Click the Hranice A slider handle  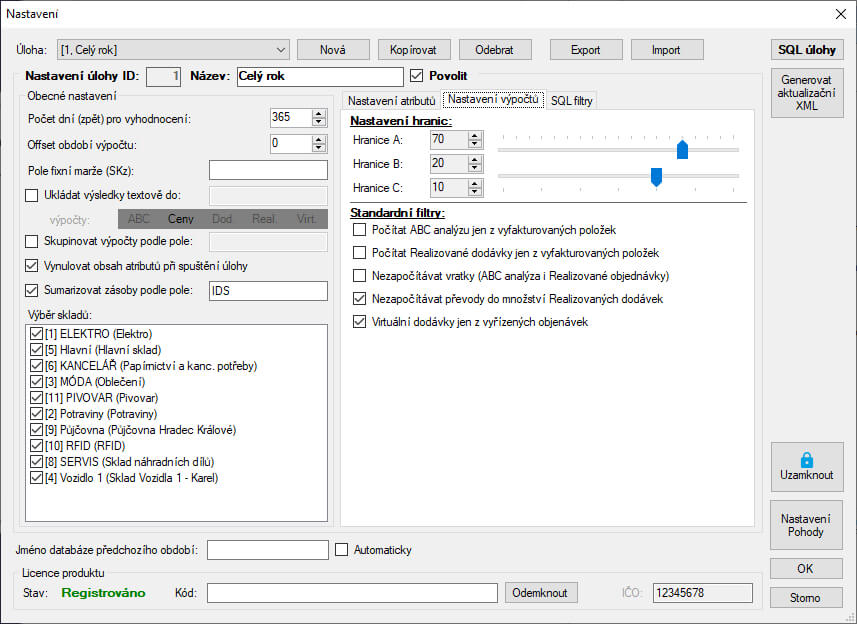click(x=682, y=150)
